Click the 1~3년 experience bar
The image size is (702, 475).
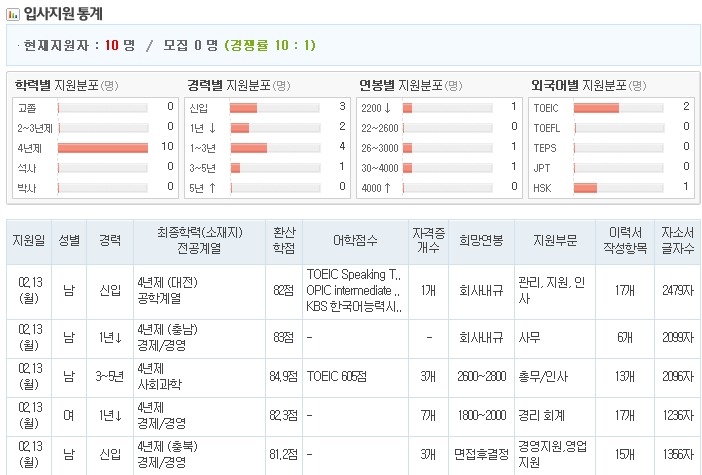(248, 148)
